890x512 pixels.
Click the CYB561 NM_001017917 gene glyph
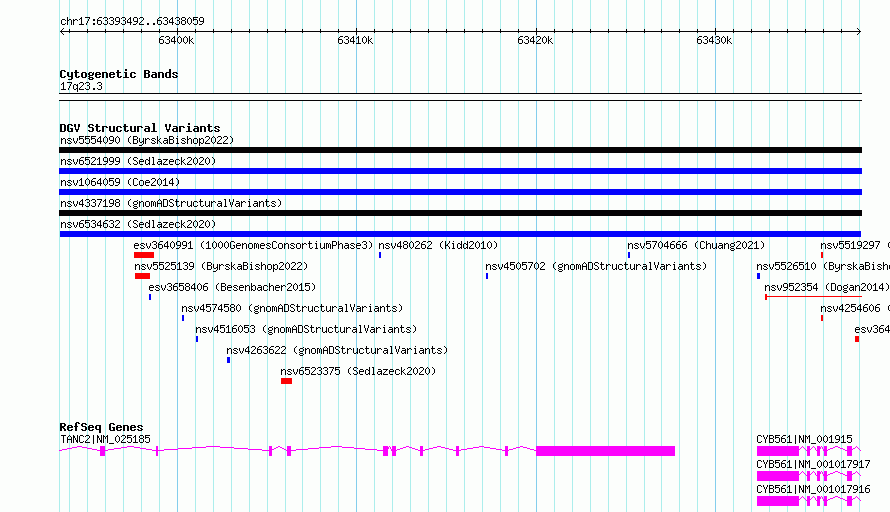point(809,476)
